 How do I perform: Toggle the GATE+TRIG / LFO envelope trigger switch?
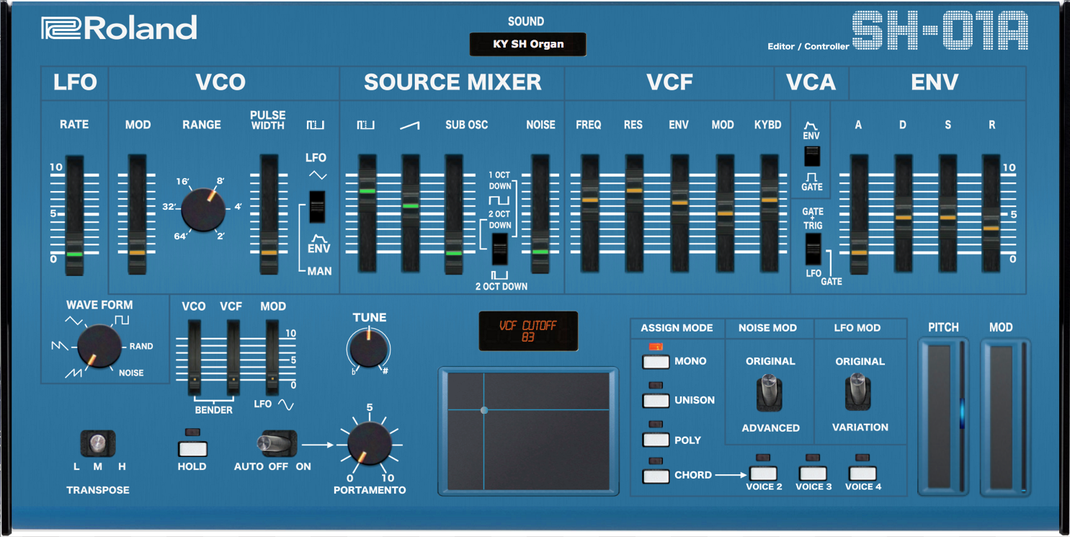[x=813, y=249]
